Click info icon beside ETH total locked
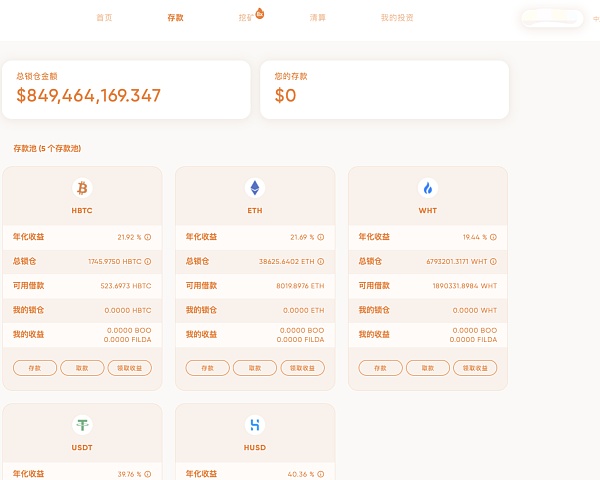 321,261
